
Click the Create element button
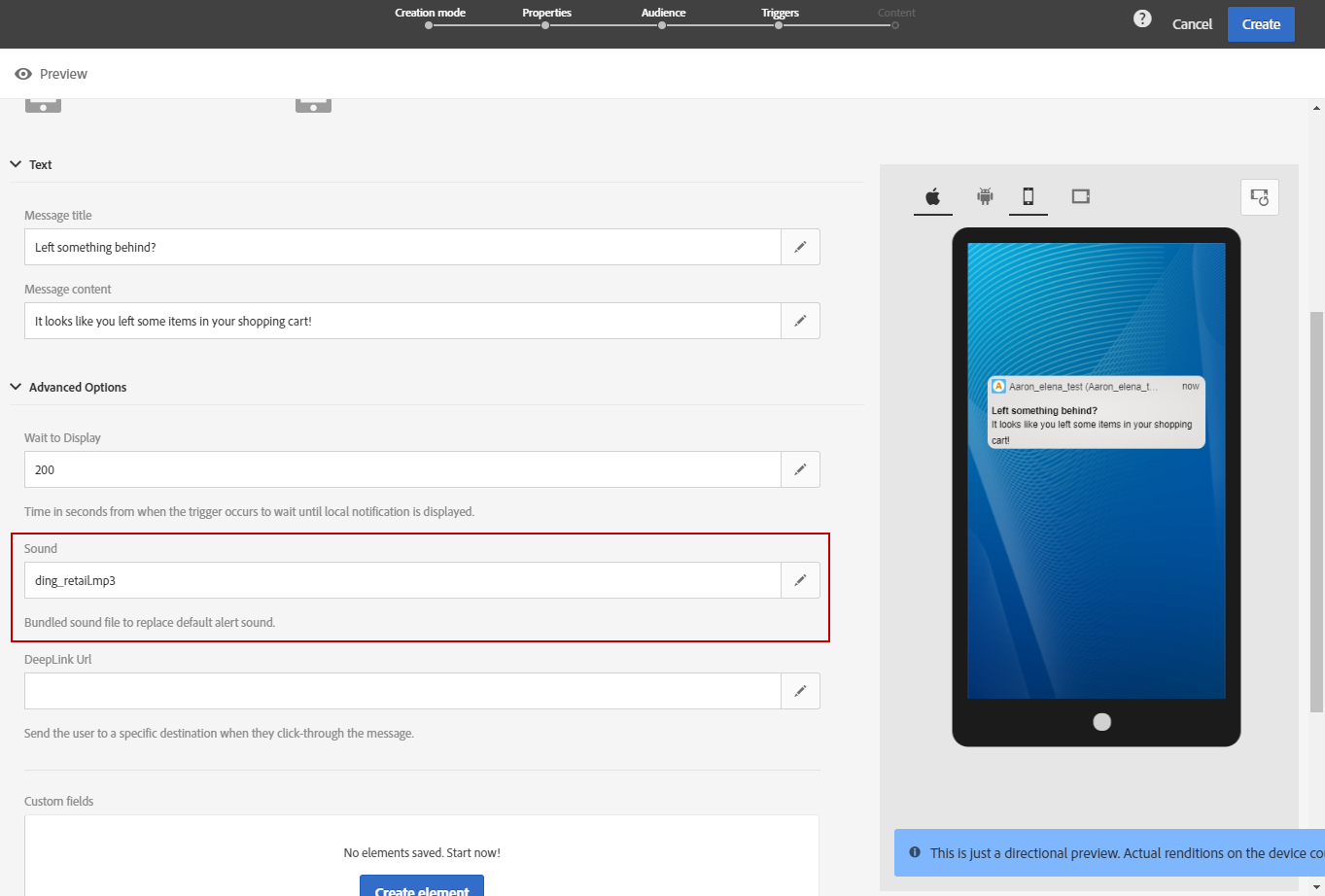coord(422,885)
